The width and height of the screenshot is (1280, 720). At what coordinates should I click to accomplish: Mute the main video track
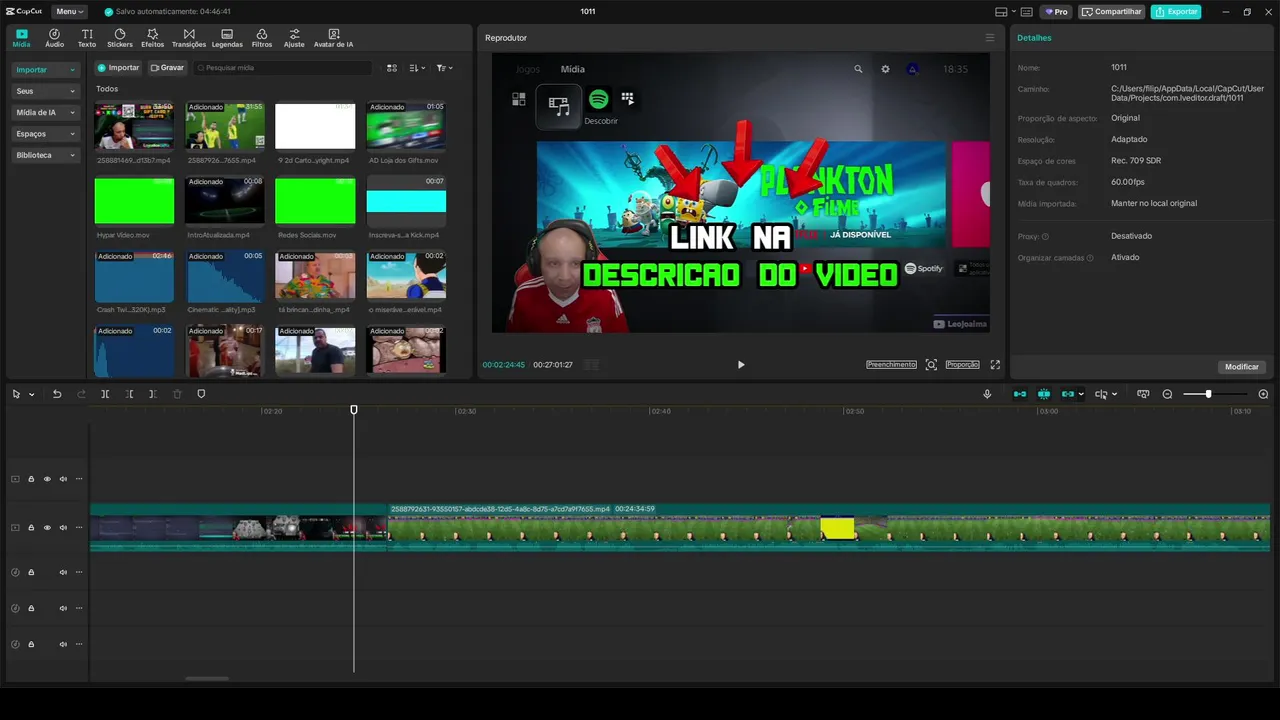pyautogui.click(x=63, y=528)
